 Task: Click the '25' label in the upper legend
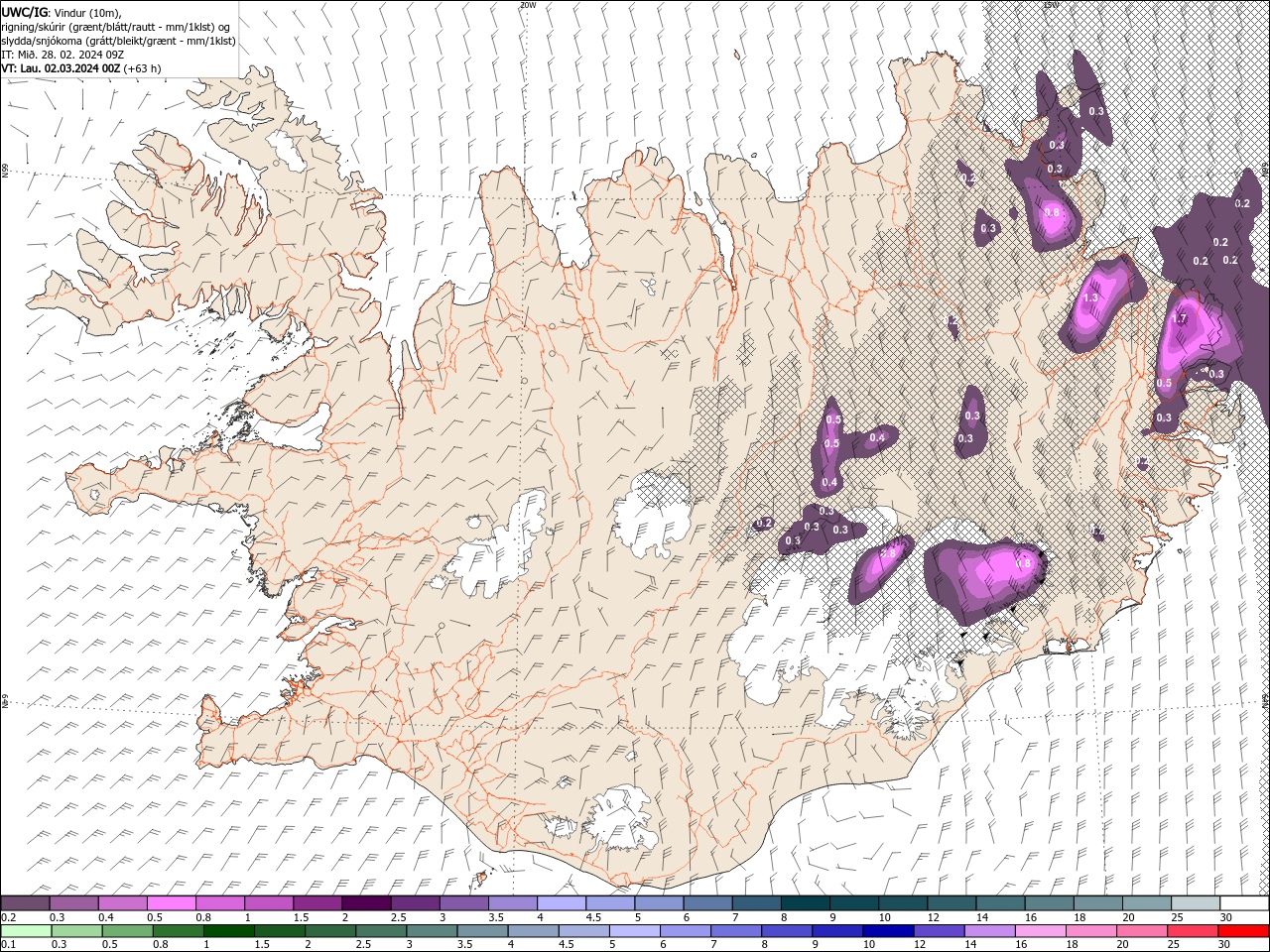click(1178, 917)
